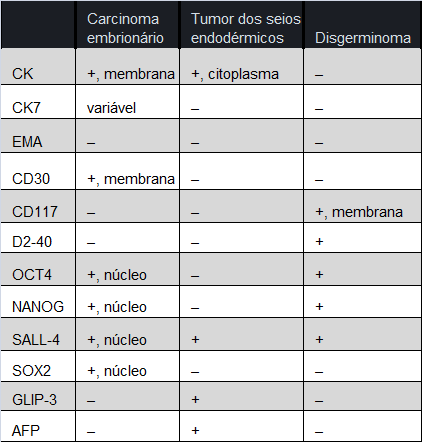Select the OCT4 row label
Image resolution: width=422 pixels, height=442 pixels.
click(x=32, y=275)
